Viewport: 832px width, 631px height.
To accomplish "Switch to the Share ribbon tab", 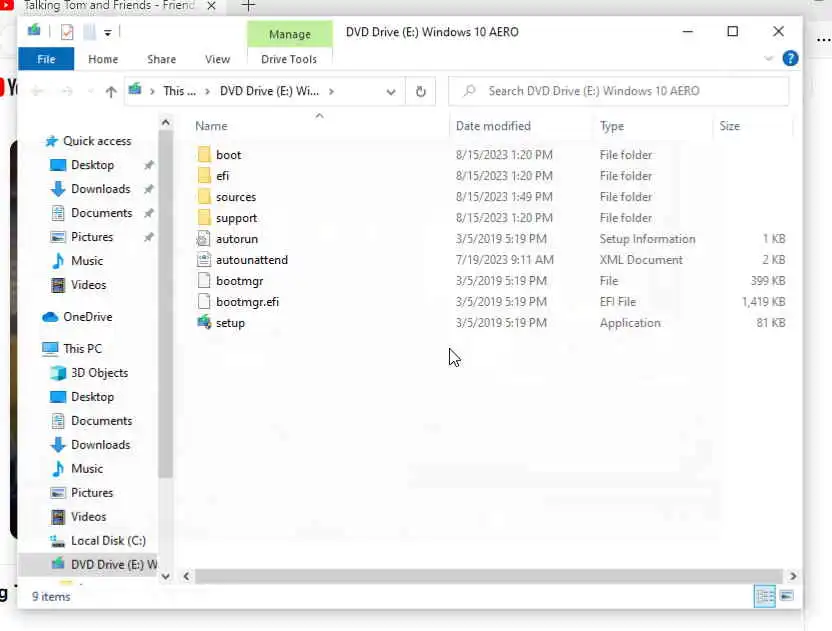I will point(161,59).
